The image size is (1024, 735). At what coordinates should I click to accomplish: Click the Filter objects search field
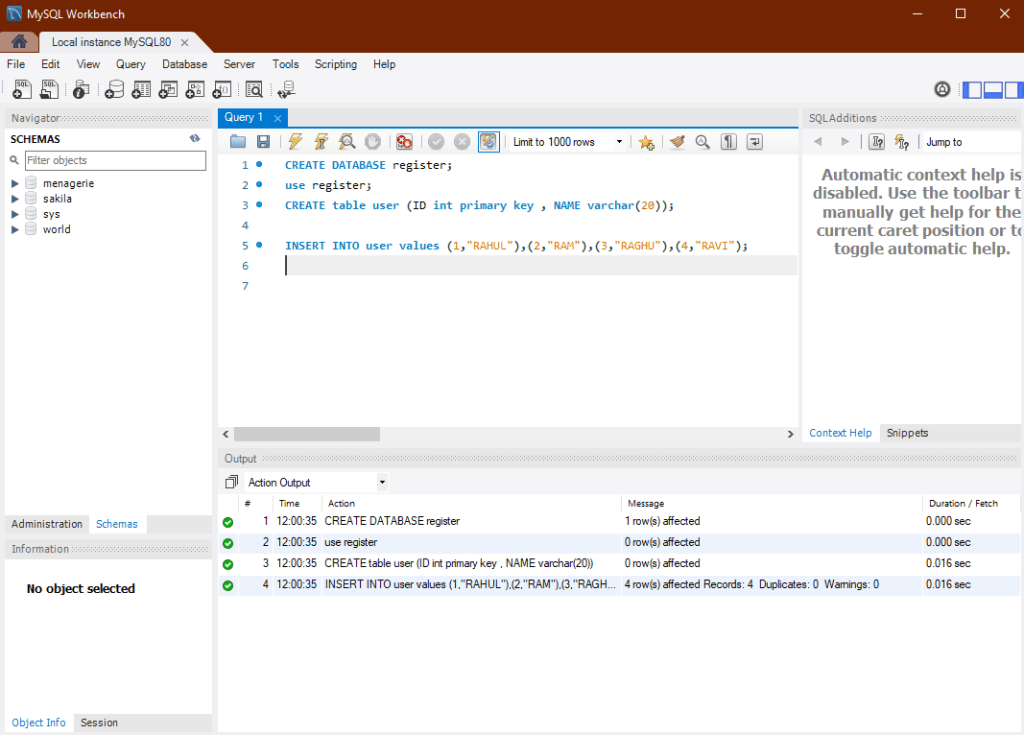click(115, 160)
